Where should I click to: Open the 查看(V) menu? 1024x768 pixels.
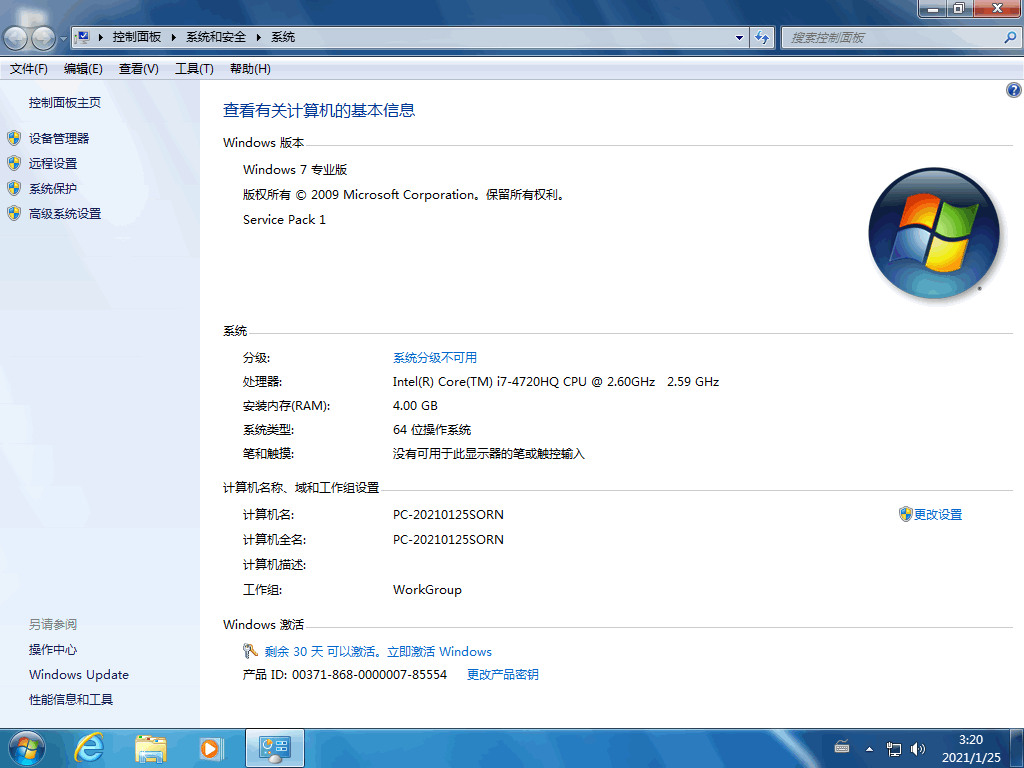[138, 69]
